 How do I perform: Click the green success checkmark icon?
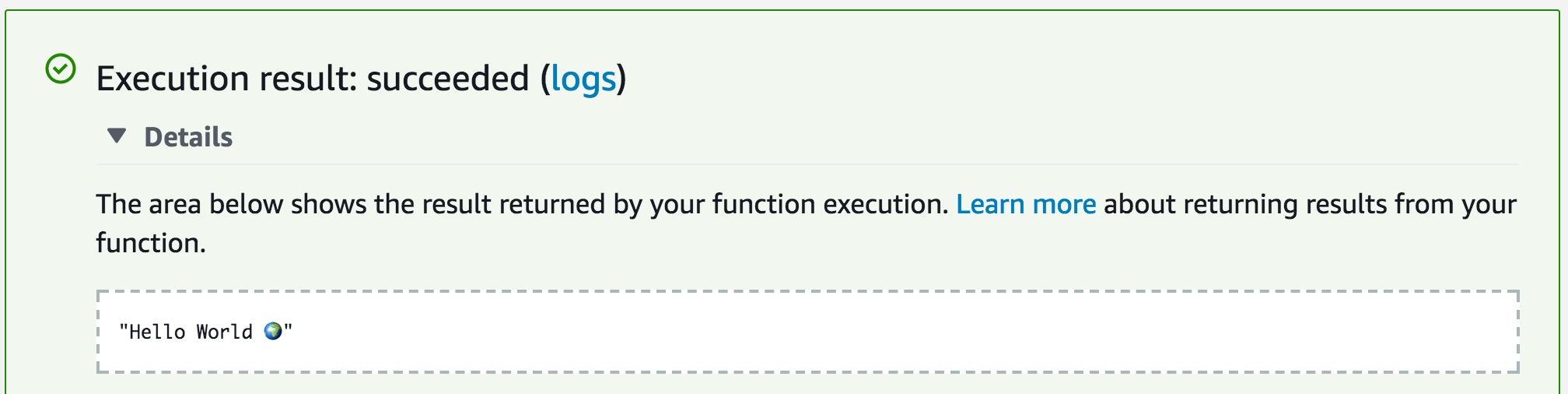[61, 69]
